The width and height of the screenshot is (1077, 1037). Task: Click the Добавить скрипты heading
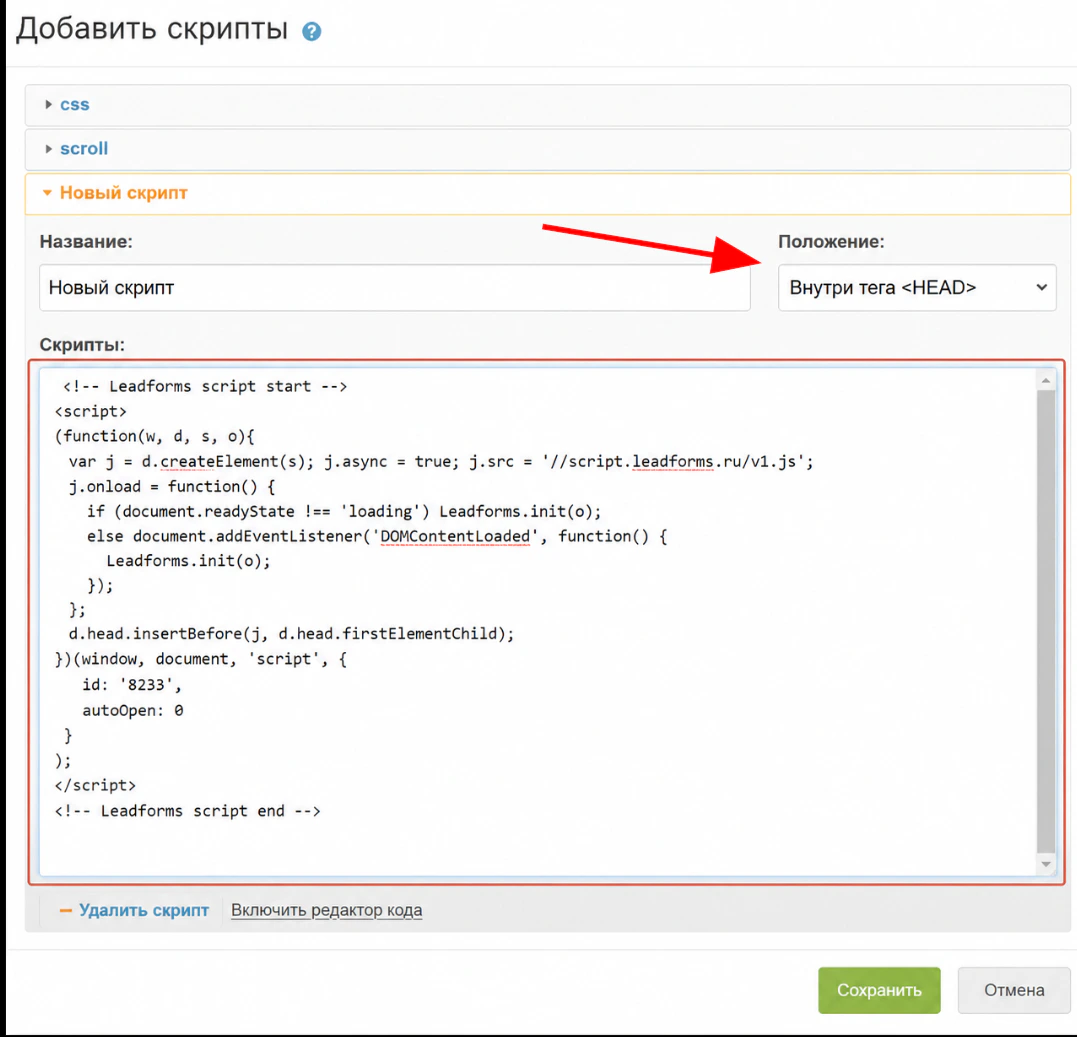(x=152, y=29)
